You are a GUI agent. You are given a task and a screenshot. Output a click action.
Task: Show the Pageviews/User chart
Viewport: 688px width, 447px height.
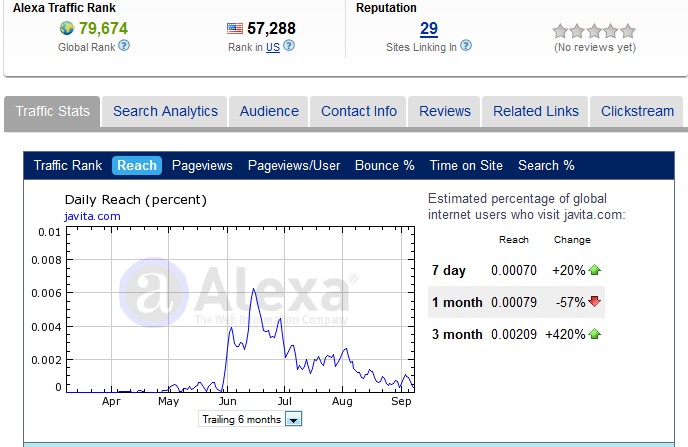pyautogui.click(x=294, y=165)
